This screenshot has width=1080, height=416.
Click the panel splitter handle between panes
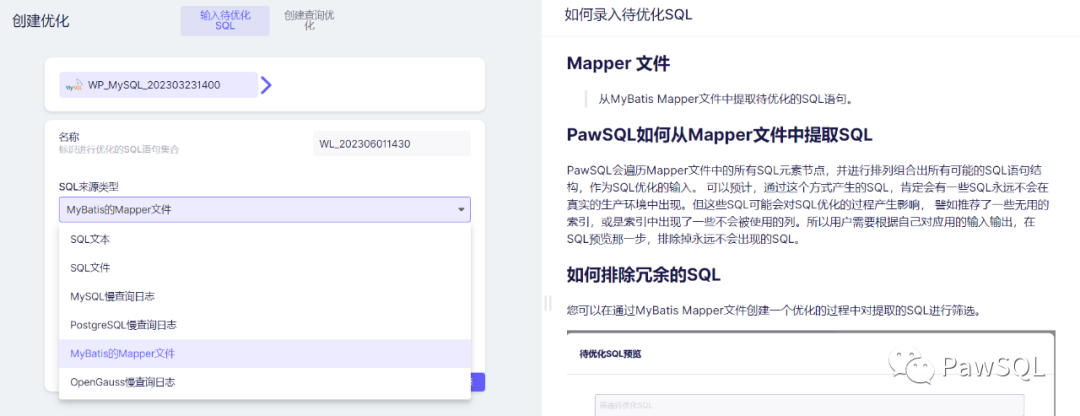point(547,303)
